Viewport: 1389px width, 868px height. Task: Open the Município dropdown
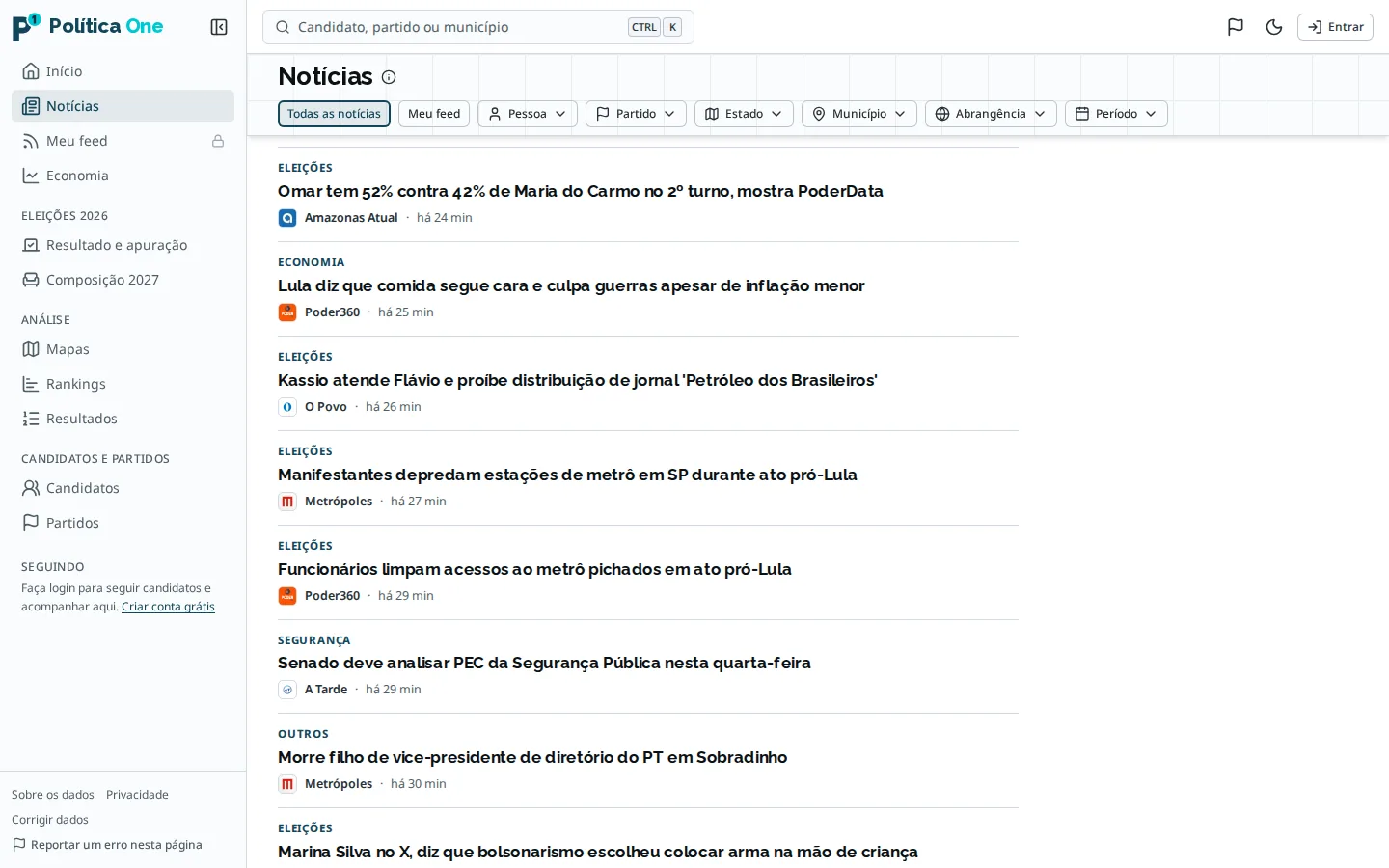859,114
